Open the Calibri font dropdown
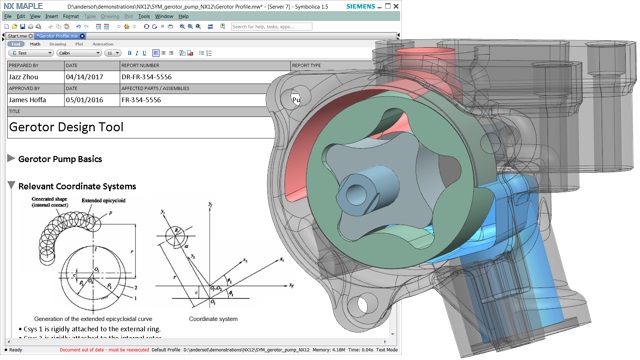Image resolution: width=640 pixels, height=360 pixels. click(79, 53)
